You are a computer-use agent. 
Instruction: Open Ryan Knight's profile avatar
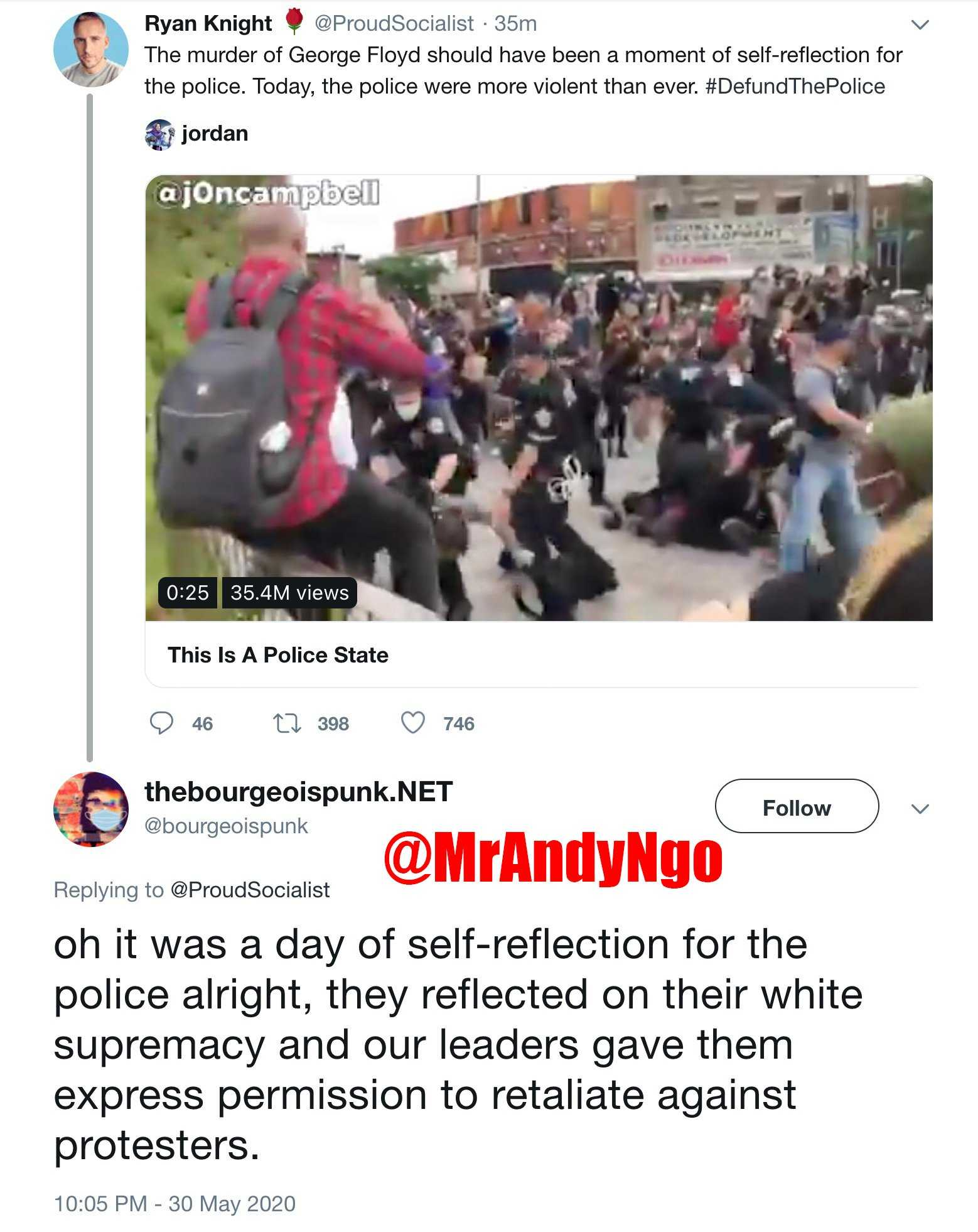[91, 49]
